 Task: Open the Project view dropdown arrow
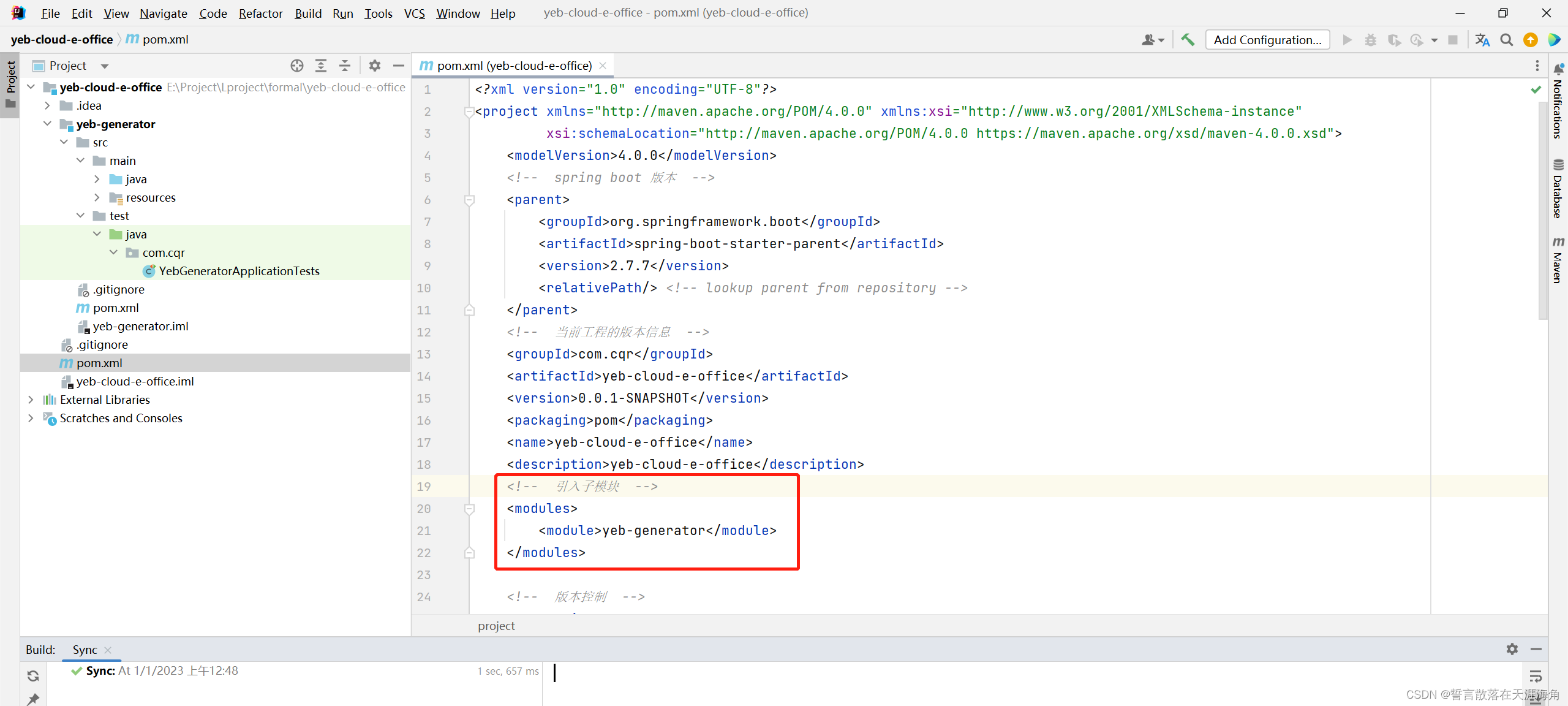pyautogui.click(x=105, y=66)
